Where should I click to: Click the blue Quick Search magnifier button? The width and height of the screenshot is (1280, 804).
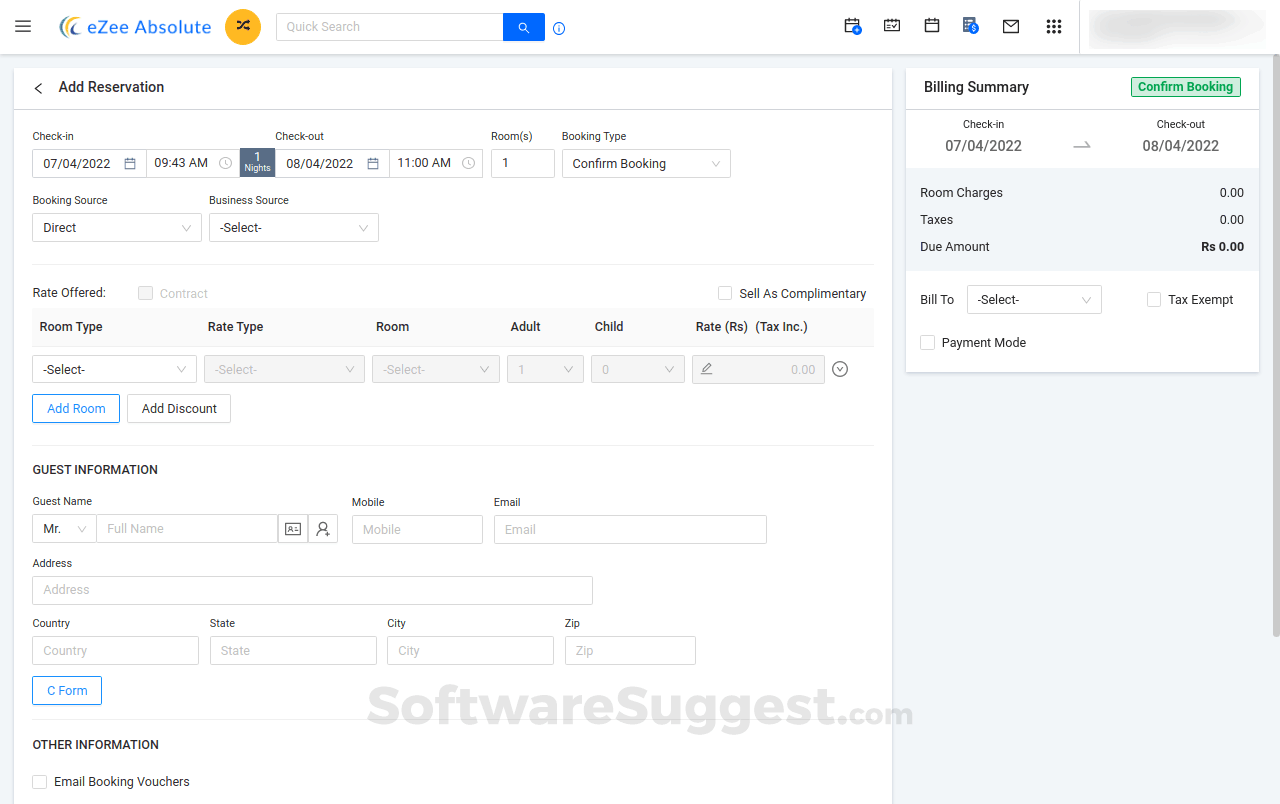523,27
